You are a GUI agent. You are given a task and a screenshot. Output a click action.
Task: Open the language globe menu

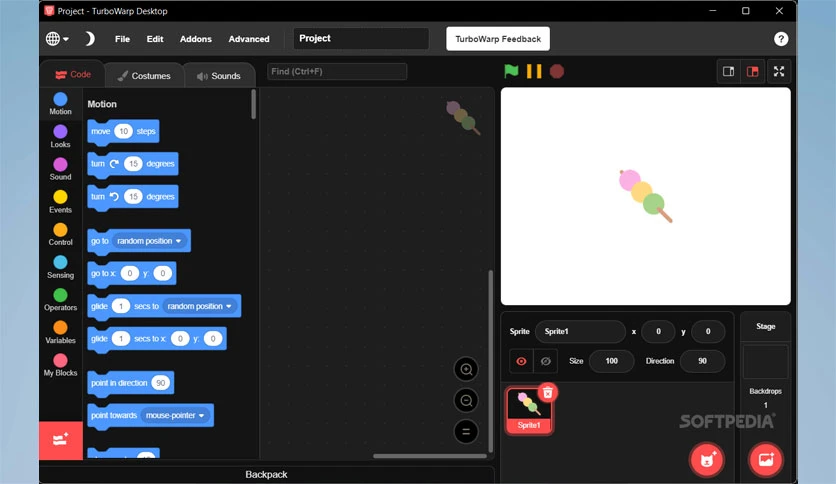57,39
